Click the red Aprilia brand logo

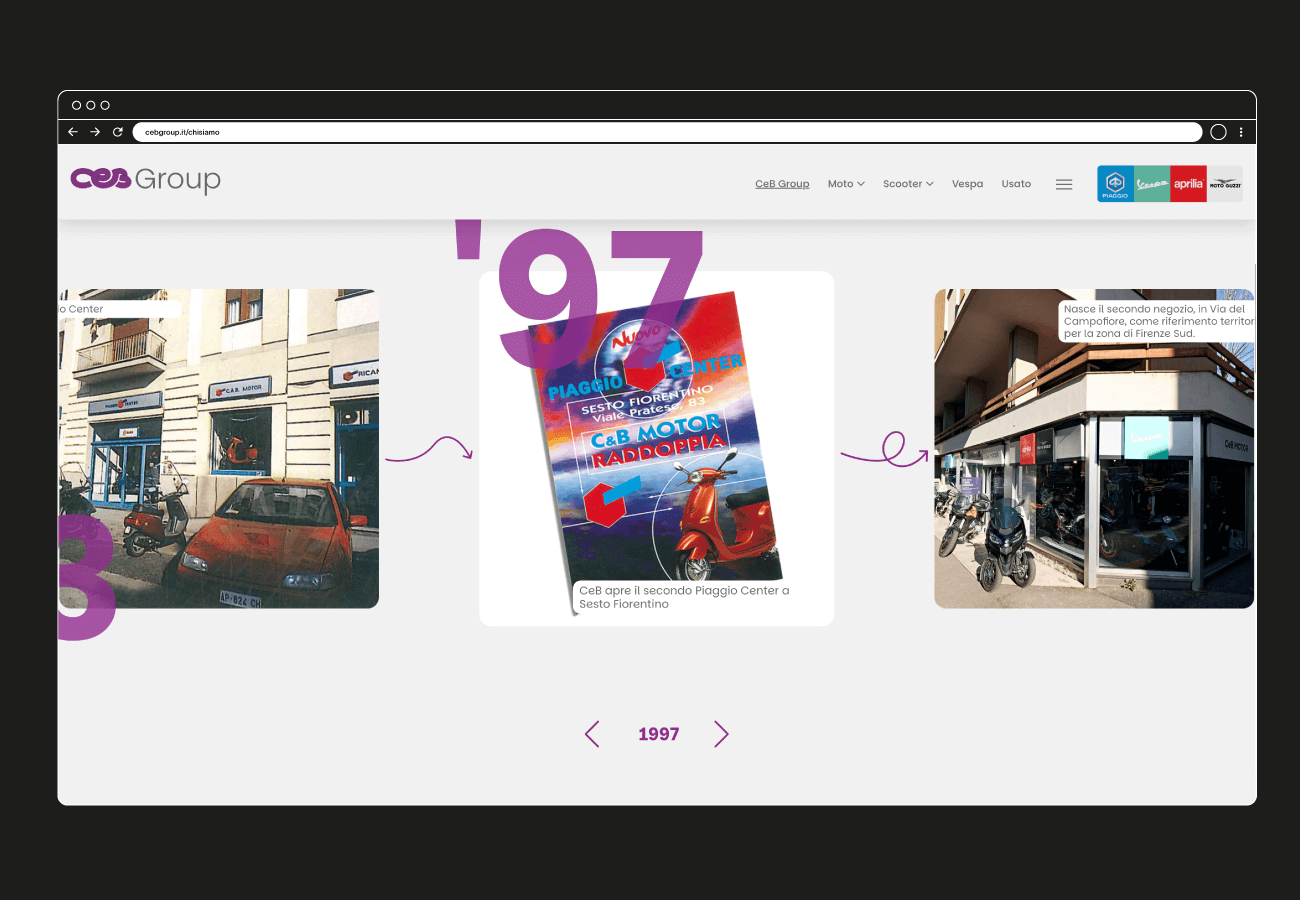pyautogui.click(x=1188, y=184)
